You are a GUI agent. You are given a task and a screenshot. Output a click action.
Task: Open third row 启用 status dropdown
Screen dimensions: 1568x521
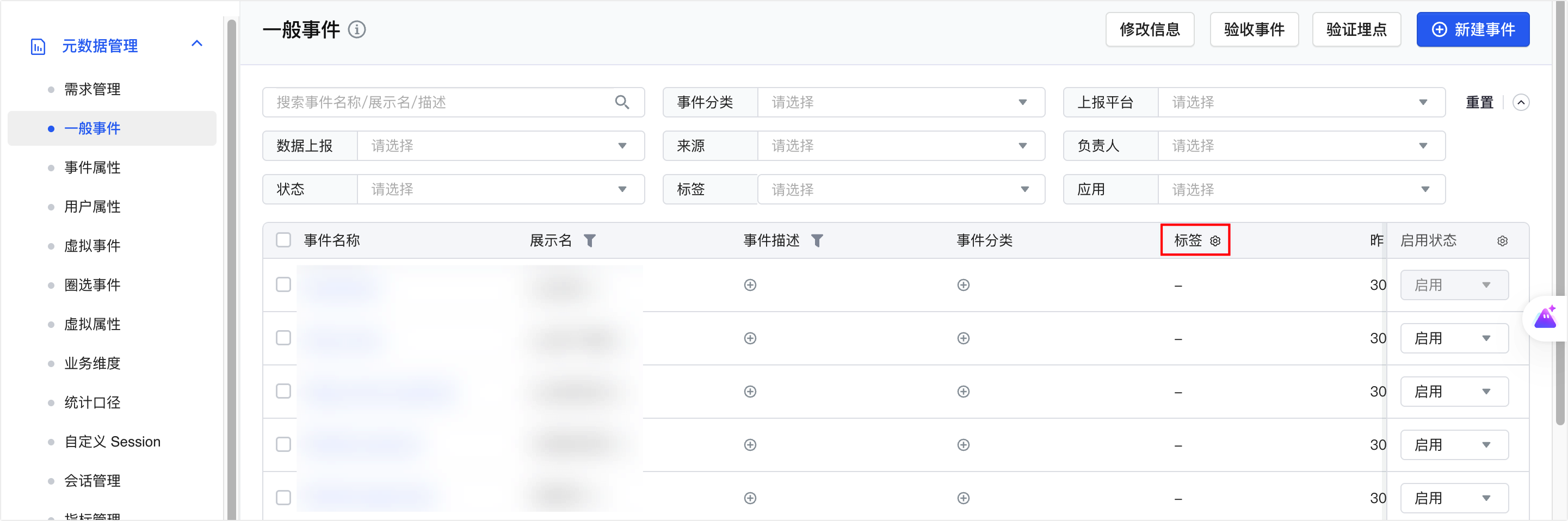coord(1454,392)
